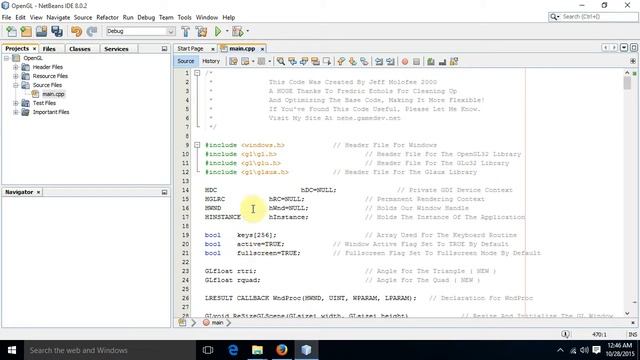Click the Undo icon in main toolbar
Image resolution: width=640 pixels, height=360 pixels.
(76, 31)
